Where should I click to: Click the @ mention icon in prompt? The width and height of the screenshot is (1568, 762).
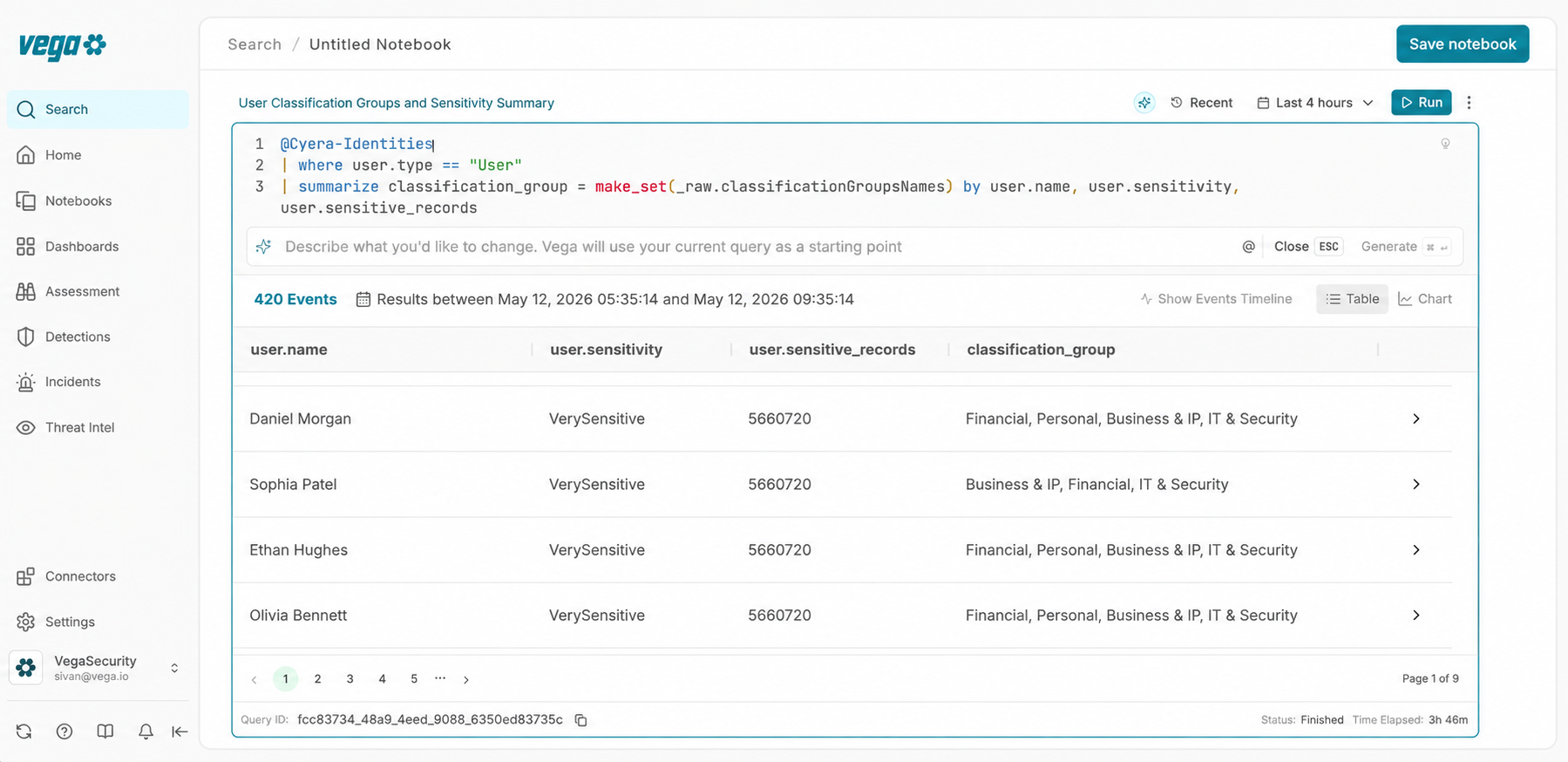pyautogui.click(x=1248, y=247)
